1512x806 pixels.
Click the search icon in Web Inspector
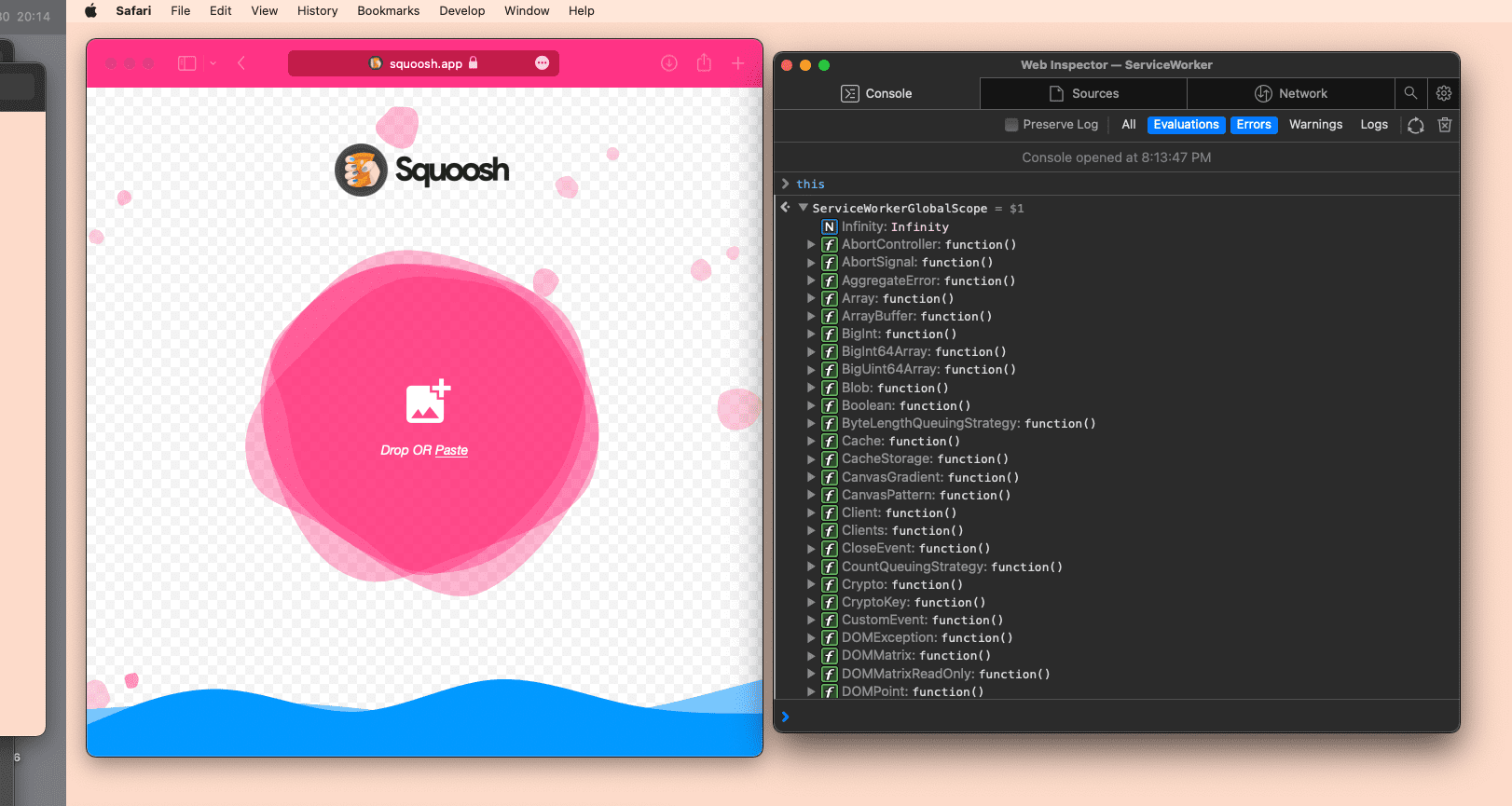point(1410,93)
